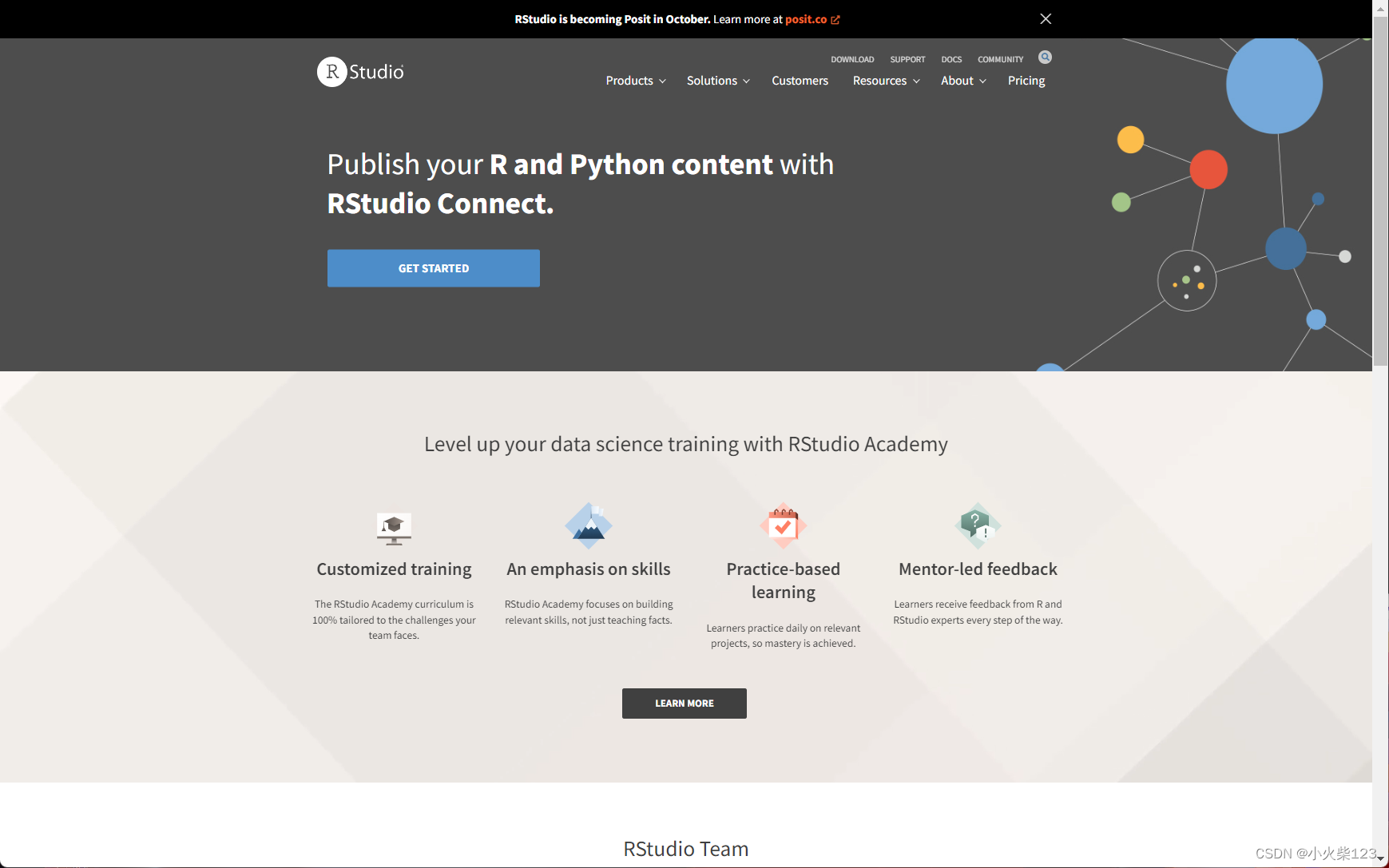Click the RStudio Team heading
The width and height of the screenshot is (1389, 868).
pyautogui.click(x=686, y=849)
